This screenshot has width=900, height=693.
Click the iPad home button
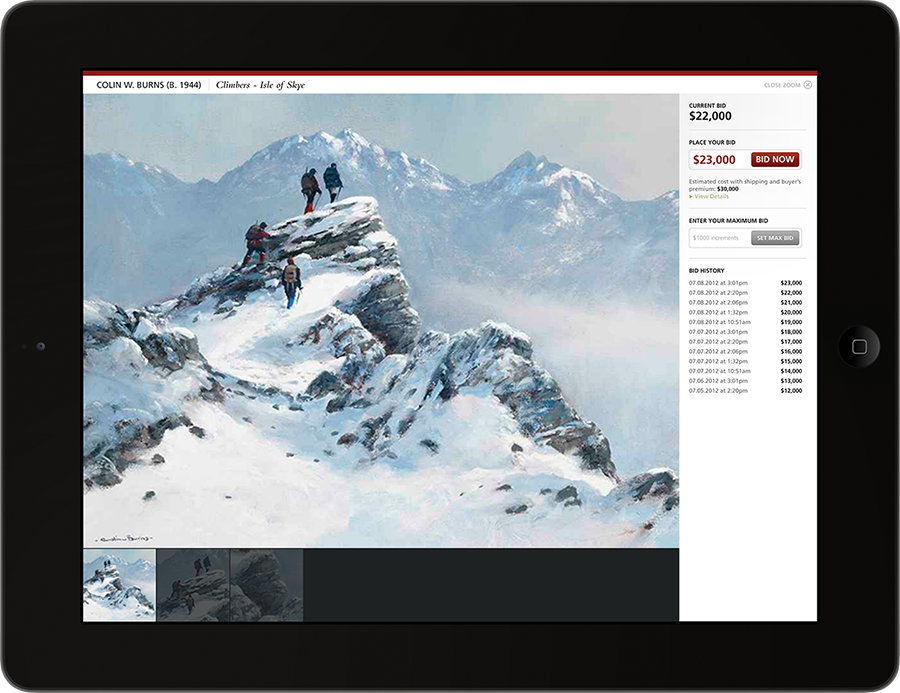coord(859,346)
